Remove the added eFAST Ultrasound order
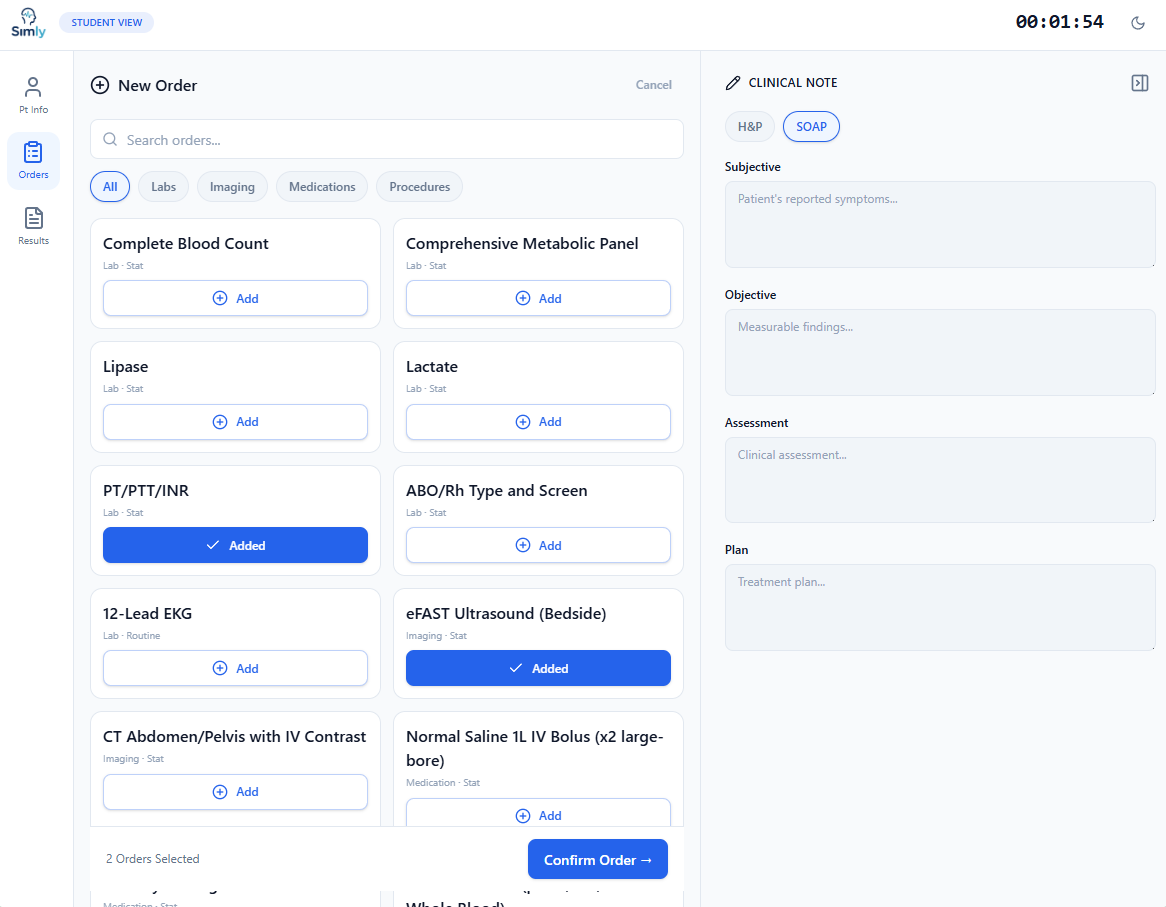This screenshot has width=1166, height=907. pos(538,668)
